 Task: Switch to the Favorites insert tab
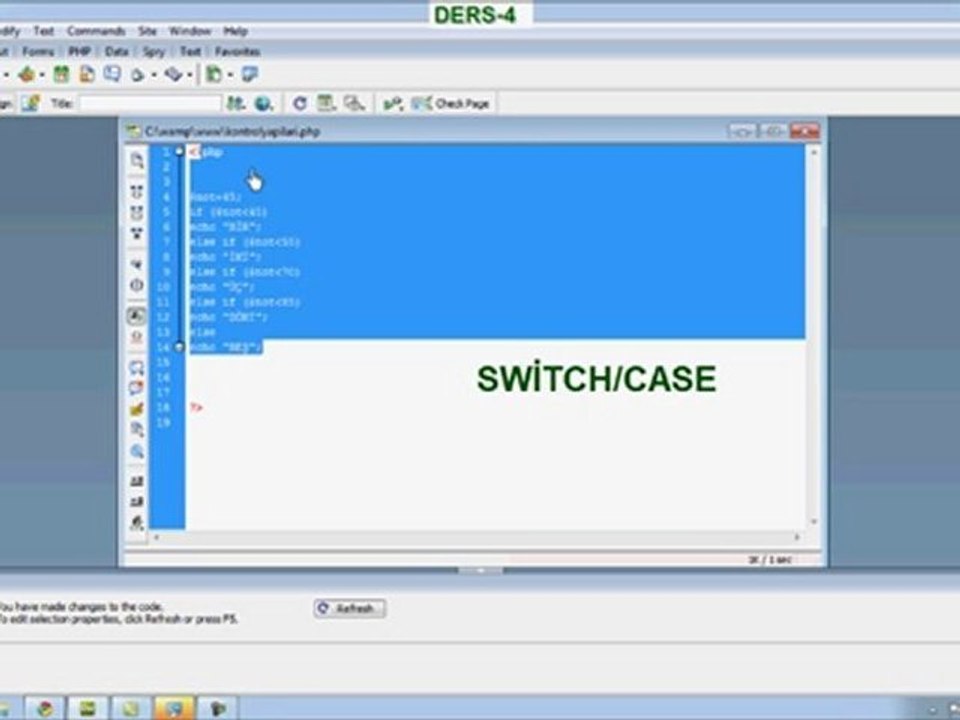(x=238, y=51)
